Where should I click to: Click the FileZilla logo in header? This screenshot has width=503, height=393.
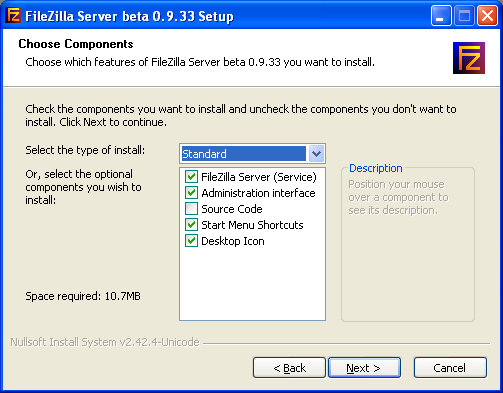coord(469,58)
